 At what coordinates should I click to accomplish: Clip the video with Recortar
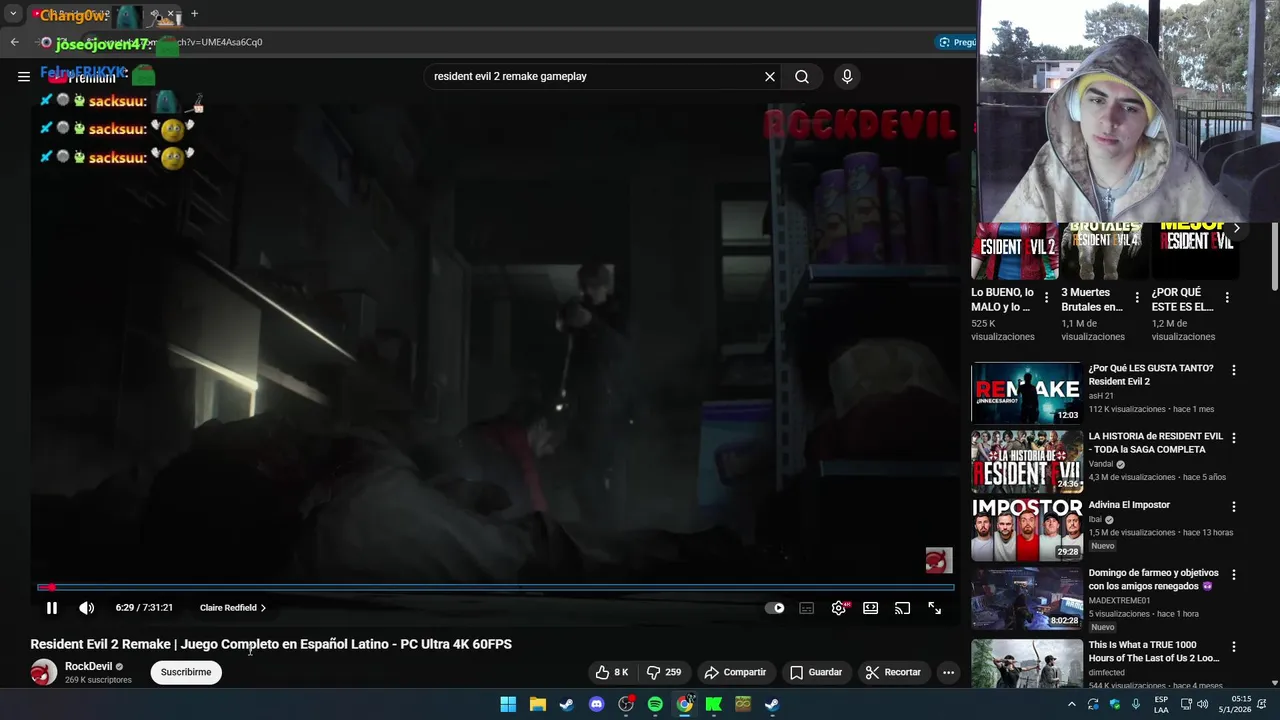click(x=893, y=672)
